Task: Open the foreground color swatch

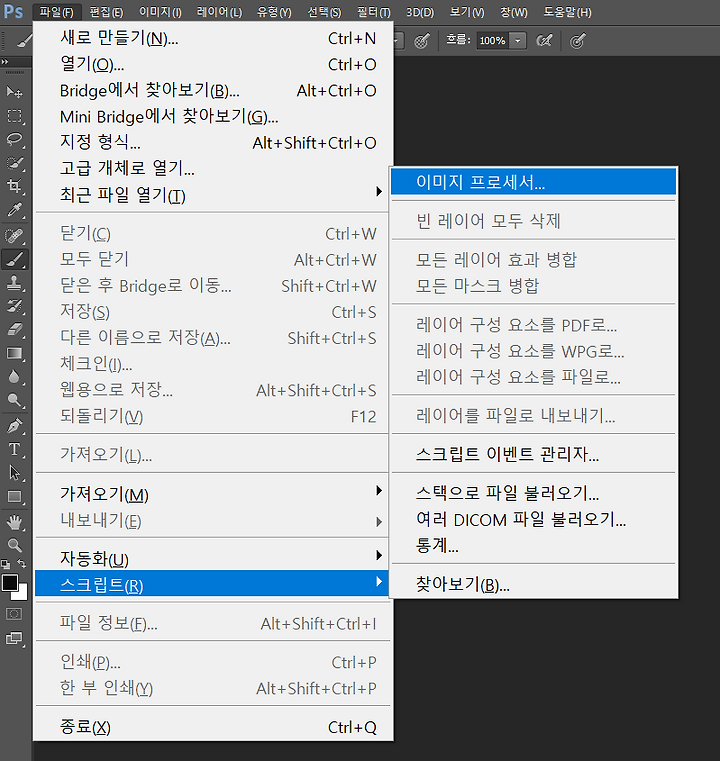Action: point(10,583)
